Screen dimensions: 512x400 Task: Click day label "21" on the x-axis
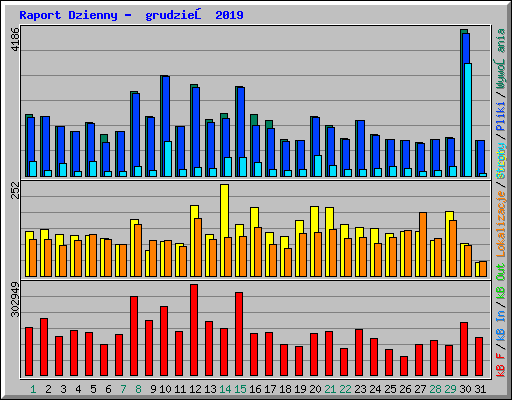click(x=330, y=389)
